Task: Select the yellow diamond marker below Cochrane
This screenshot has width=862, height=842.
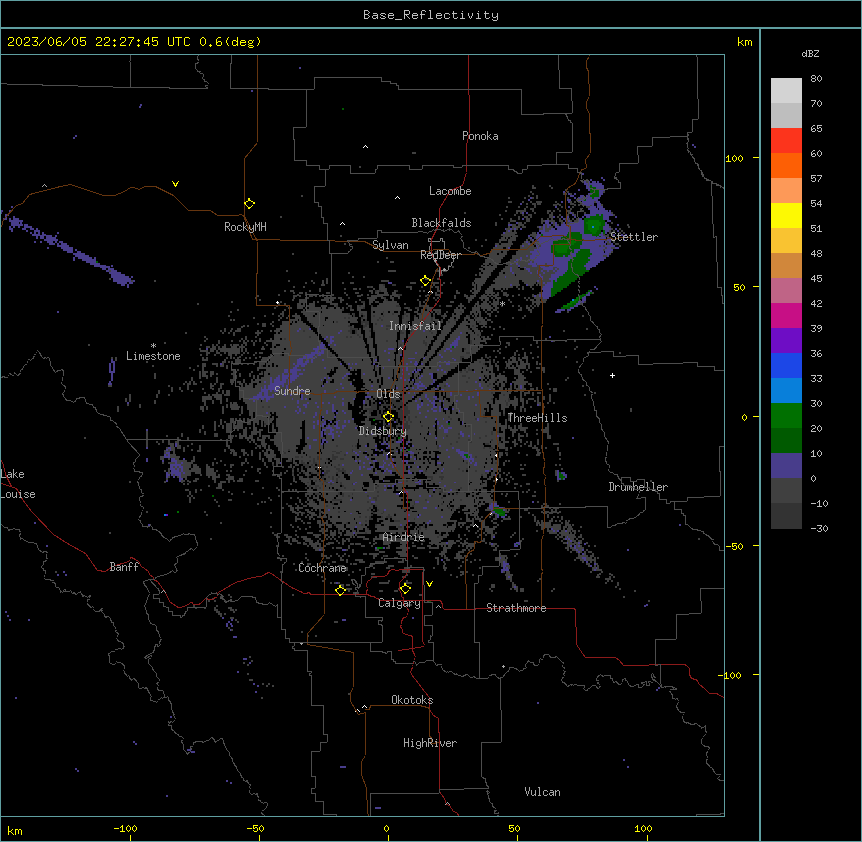Action: click(340, 590)
